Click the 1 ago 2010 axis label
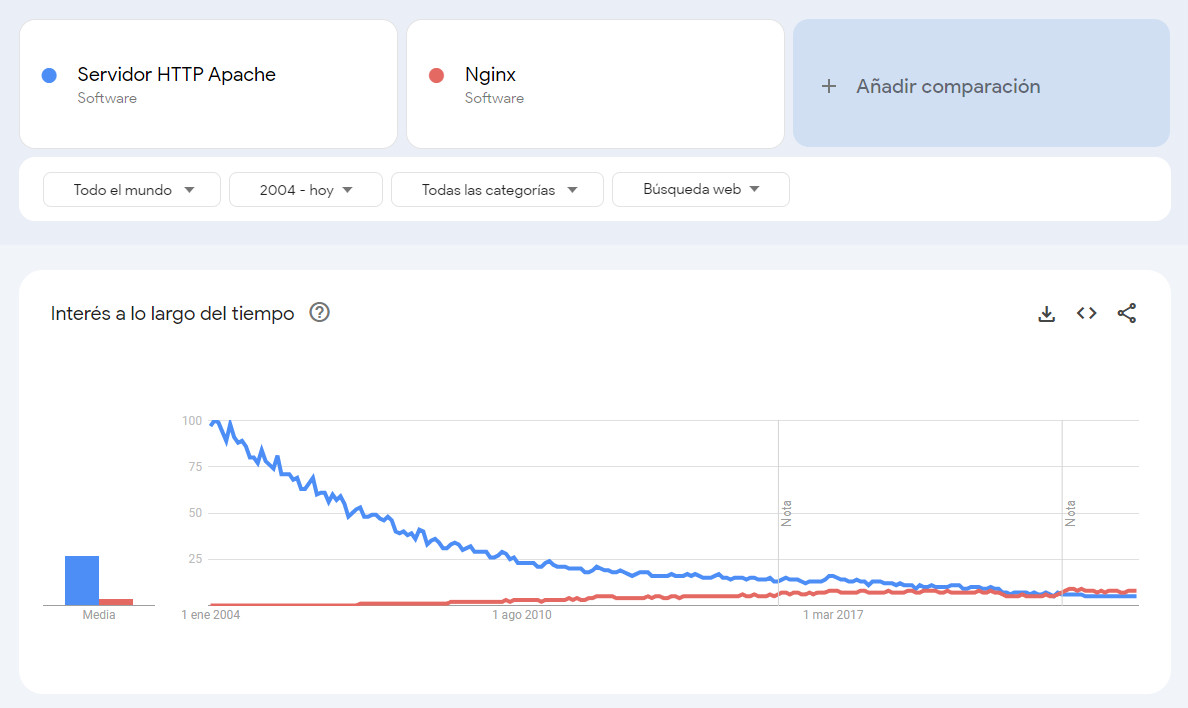The height and width of the screenshot is (708, 1188). point(522,615)
